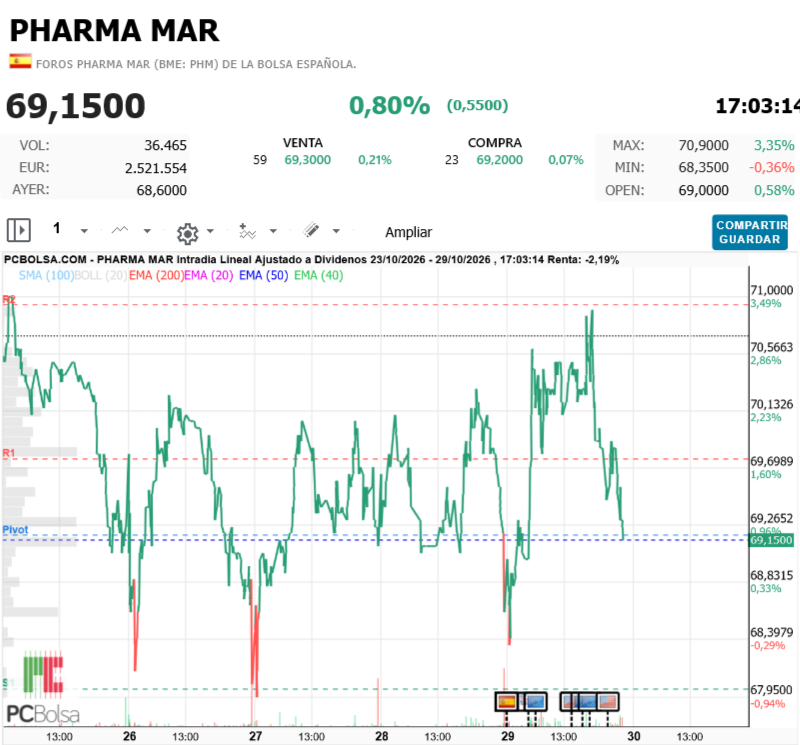Click the COMPRA volume 23
800x745 pixels.
click(452, 160)
